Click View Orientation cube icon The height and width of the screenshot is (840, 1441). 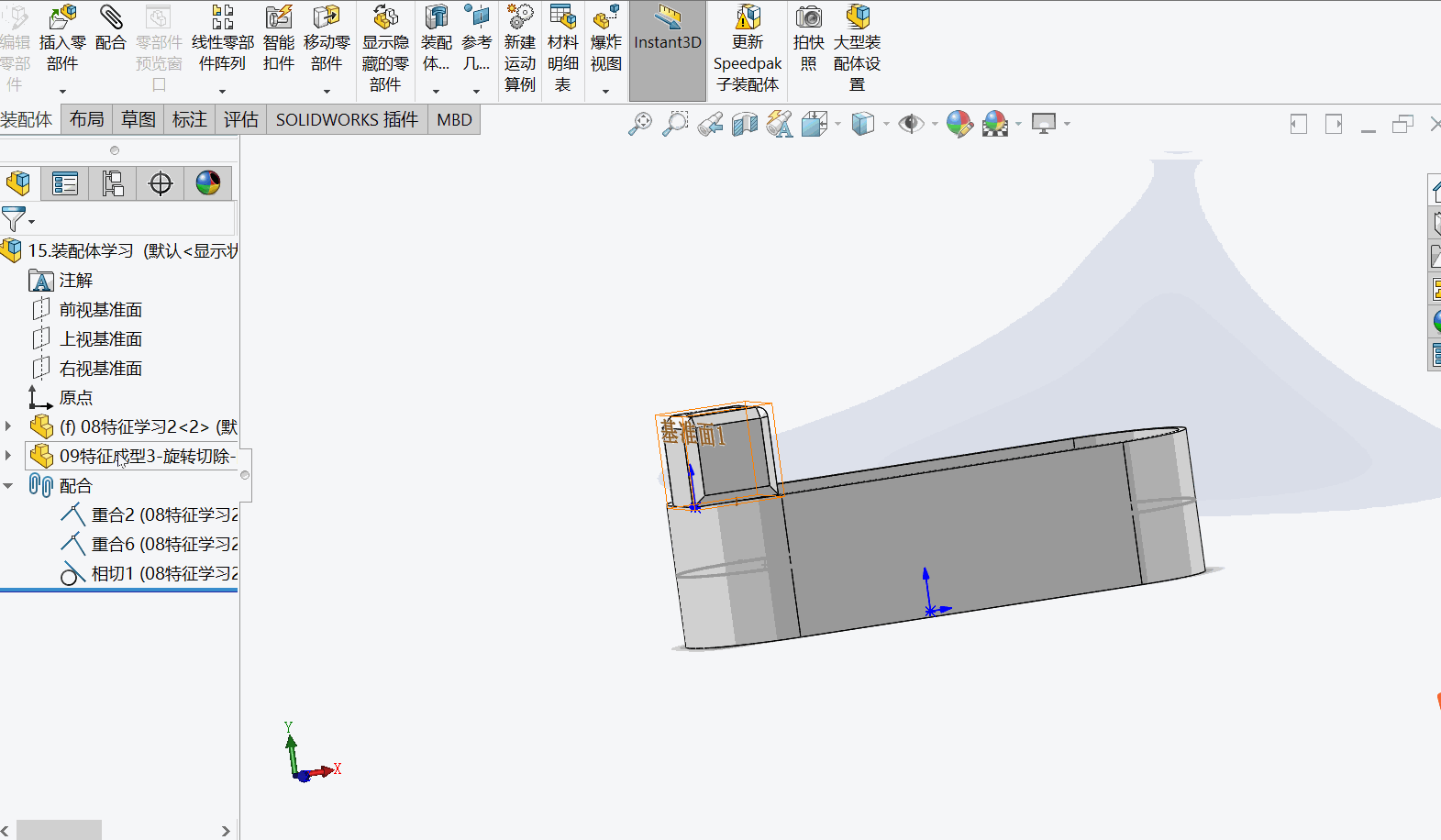tap(815, 124)
